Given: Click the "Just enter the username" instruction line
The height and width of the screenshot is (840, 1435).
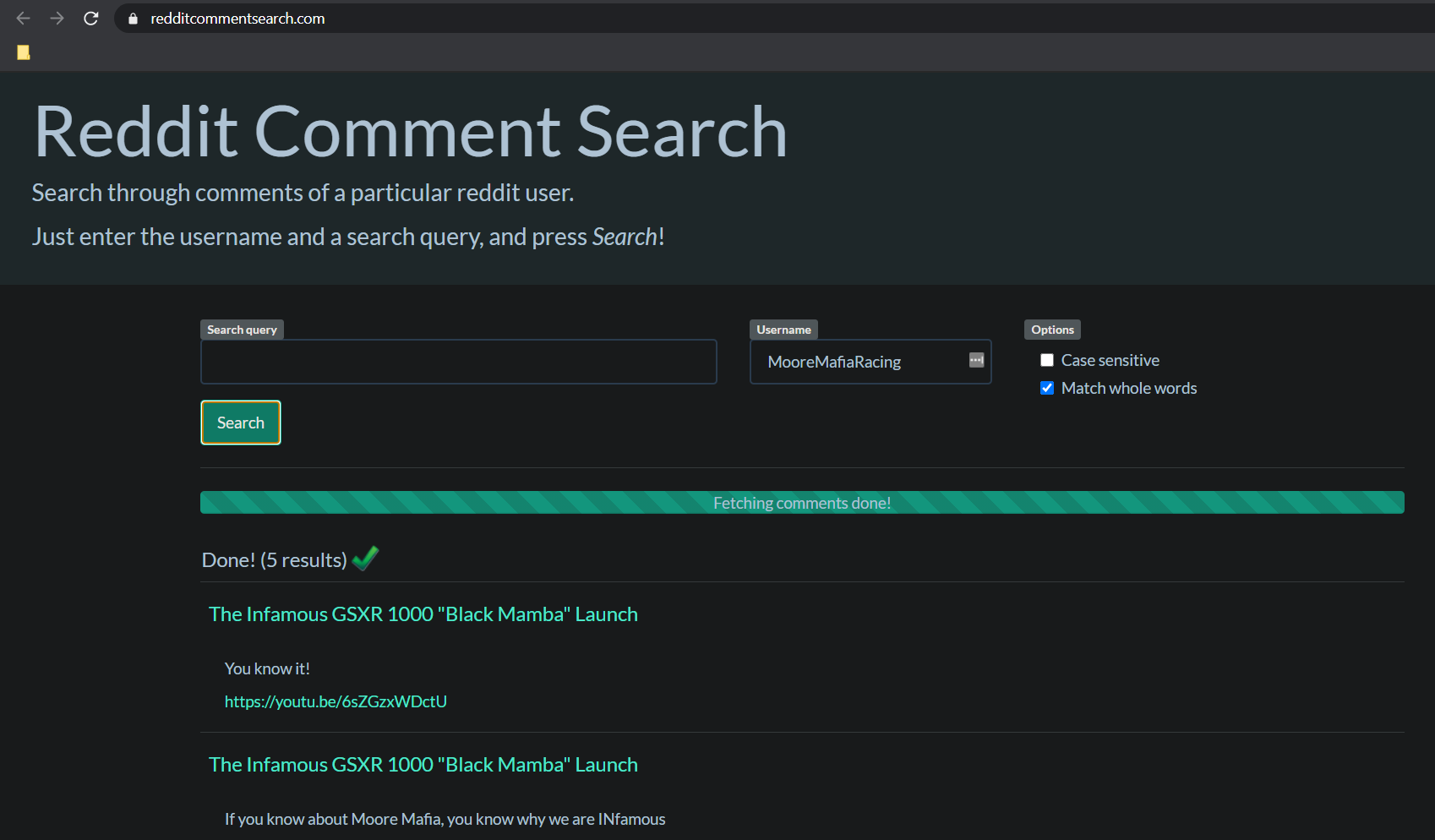Looking at the screenshot, I should coord(348,237).
